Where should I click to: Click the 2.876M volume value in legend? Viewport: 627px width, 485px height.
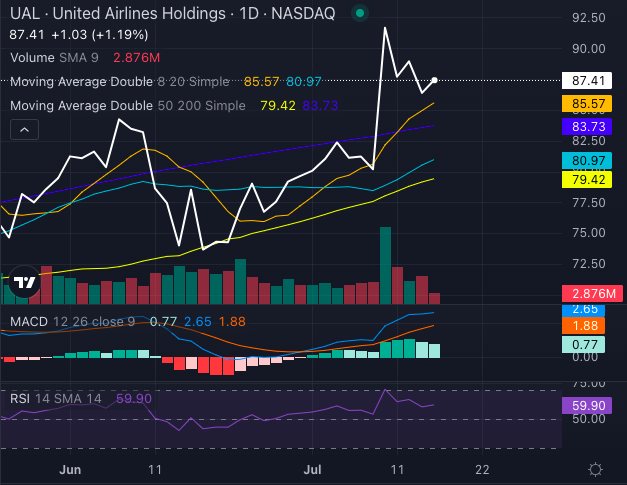coord(136,58)
